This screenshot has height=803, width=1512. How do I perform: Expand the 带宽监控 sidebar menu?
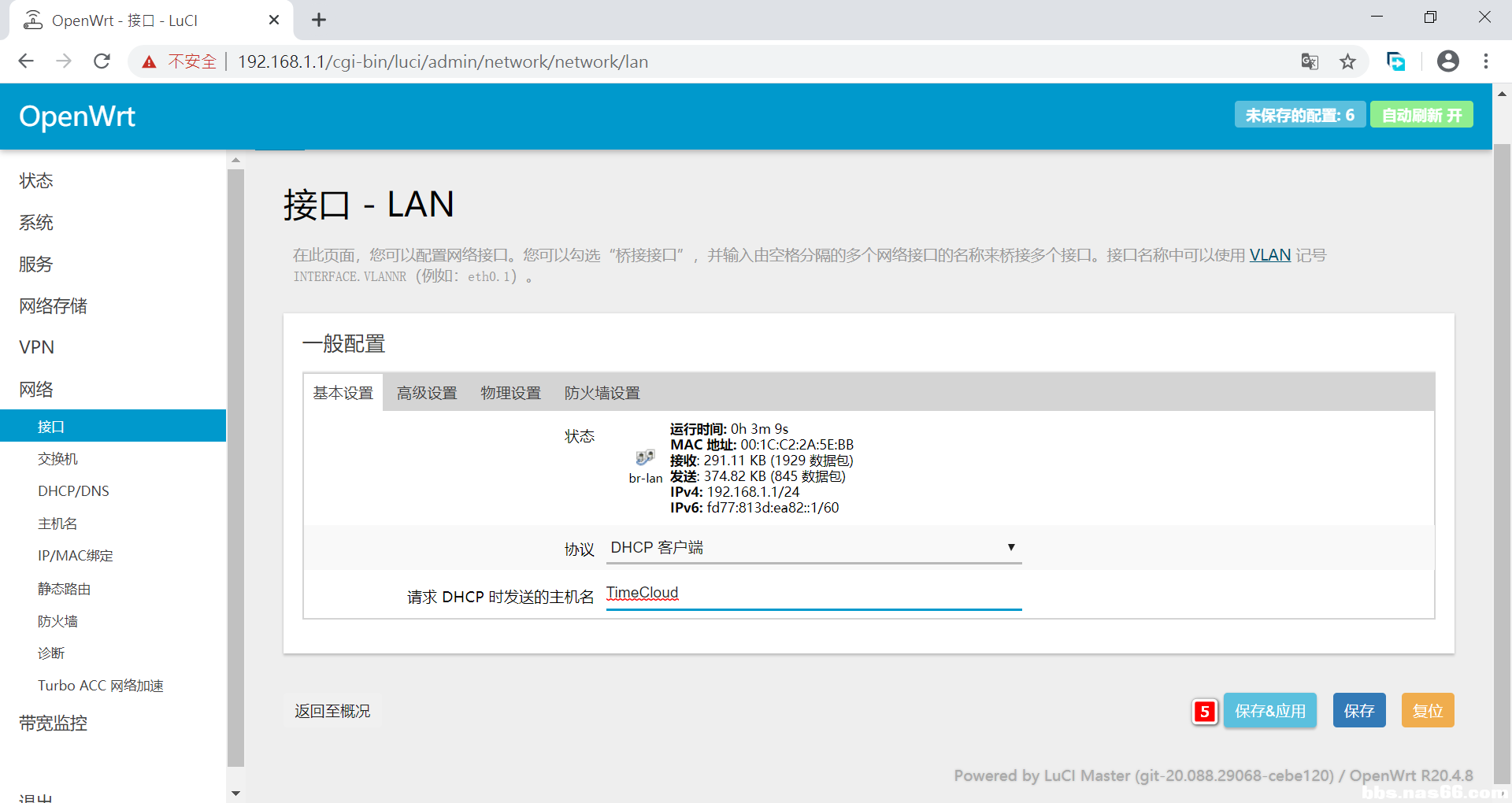coord(54,723)
